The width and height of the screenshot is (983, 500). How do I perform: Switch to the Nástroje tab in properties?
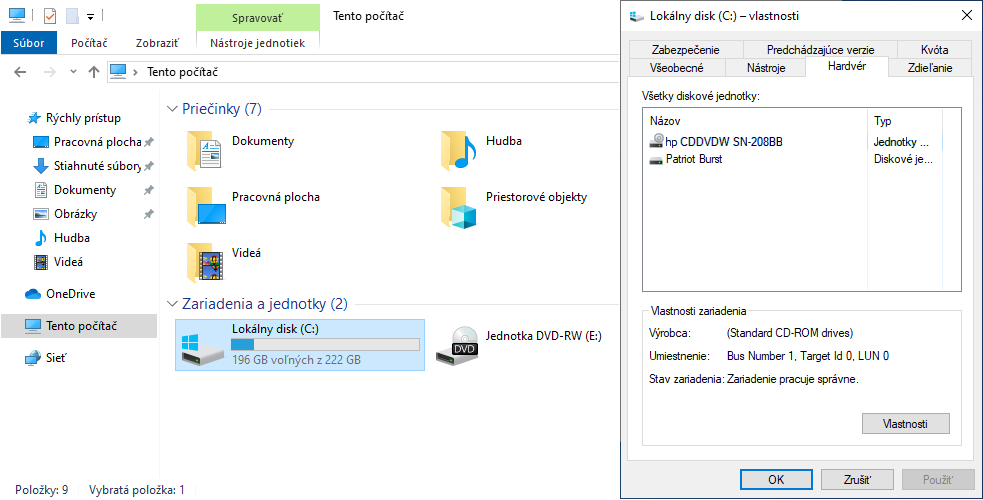coord(765,68)
